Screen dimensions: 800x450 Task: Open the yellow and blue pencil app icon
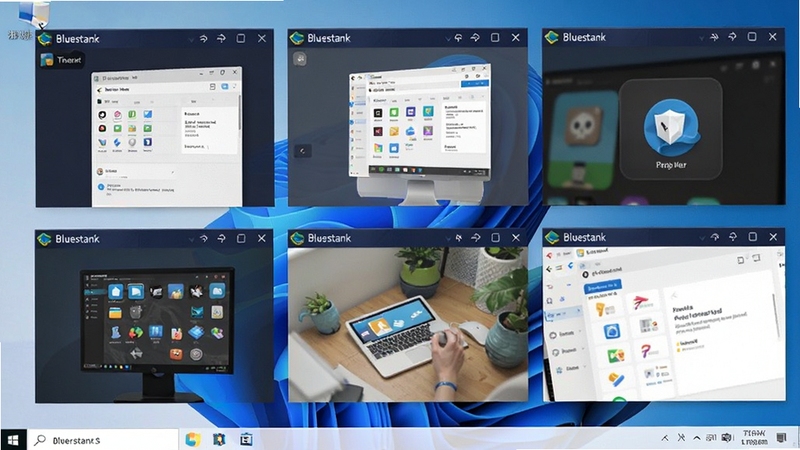[615, 379]
